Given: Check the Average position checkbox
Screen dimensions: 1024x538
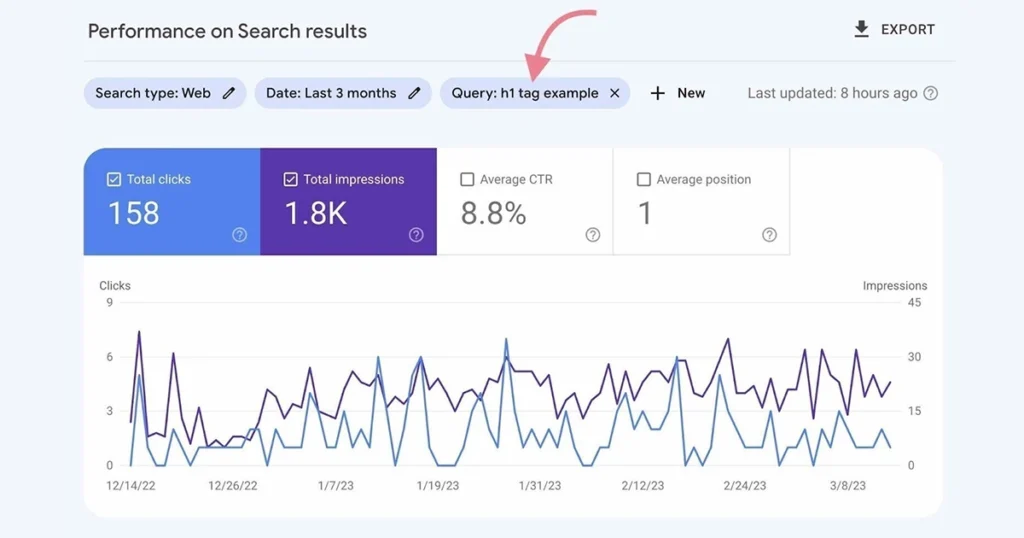Looking at the screenshot, I should coord(644,179).
